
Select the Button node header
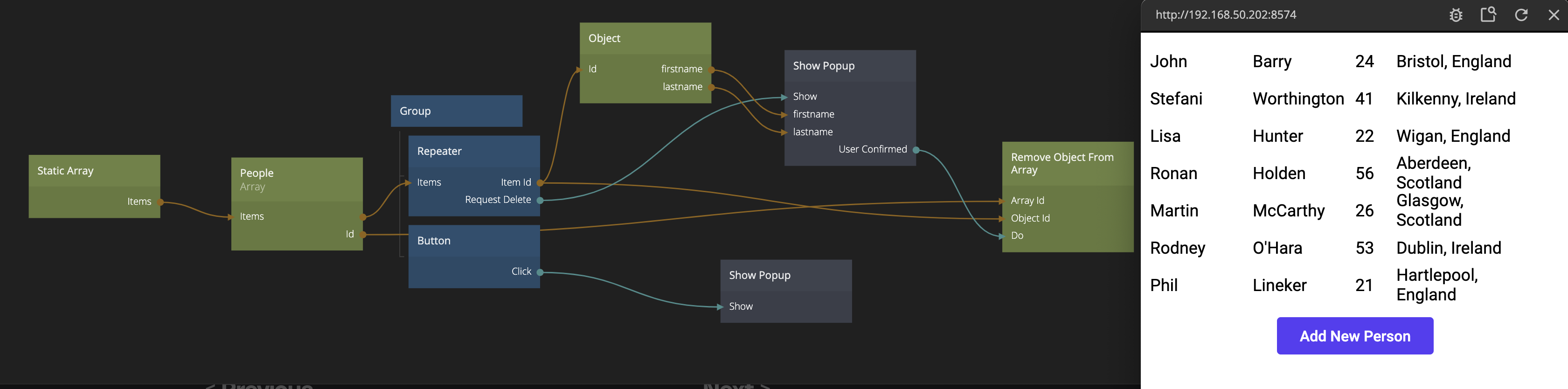473,241
